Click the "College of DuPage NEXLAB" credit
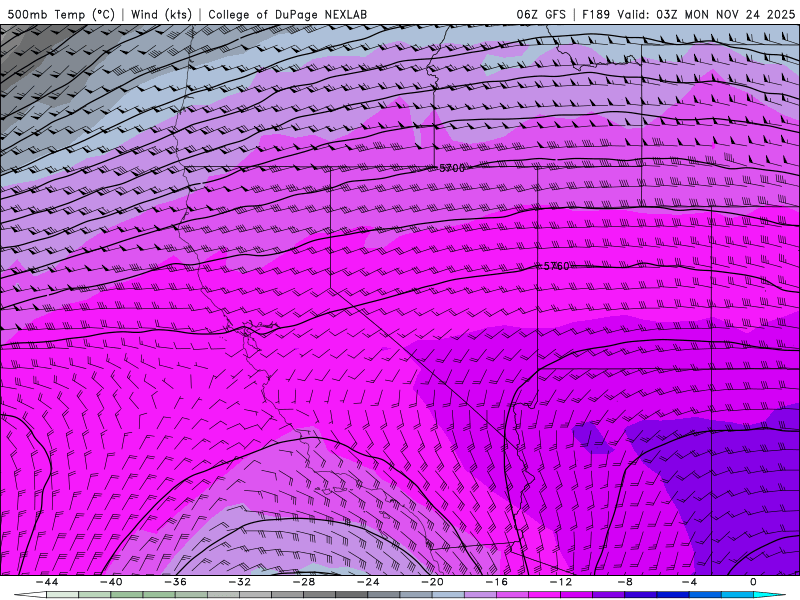This screenshot has height=600, width=800. 287,14
